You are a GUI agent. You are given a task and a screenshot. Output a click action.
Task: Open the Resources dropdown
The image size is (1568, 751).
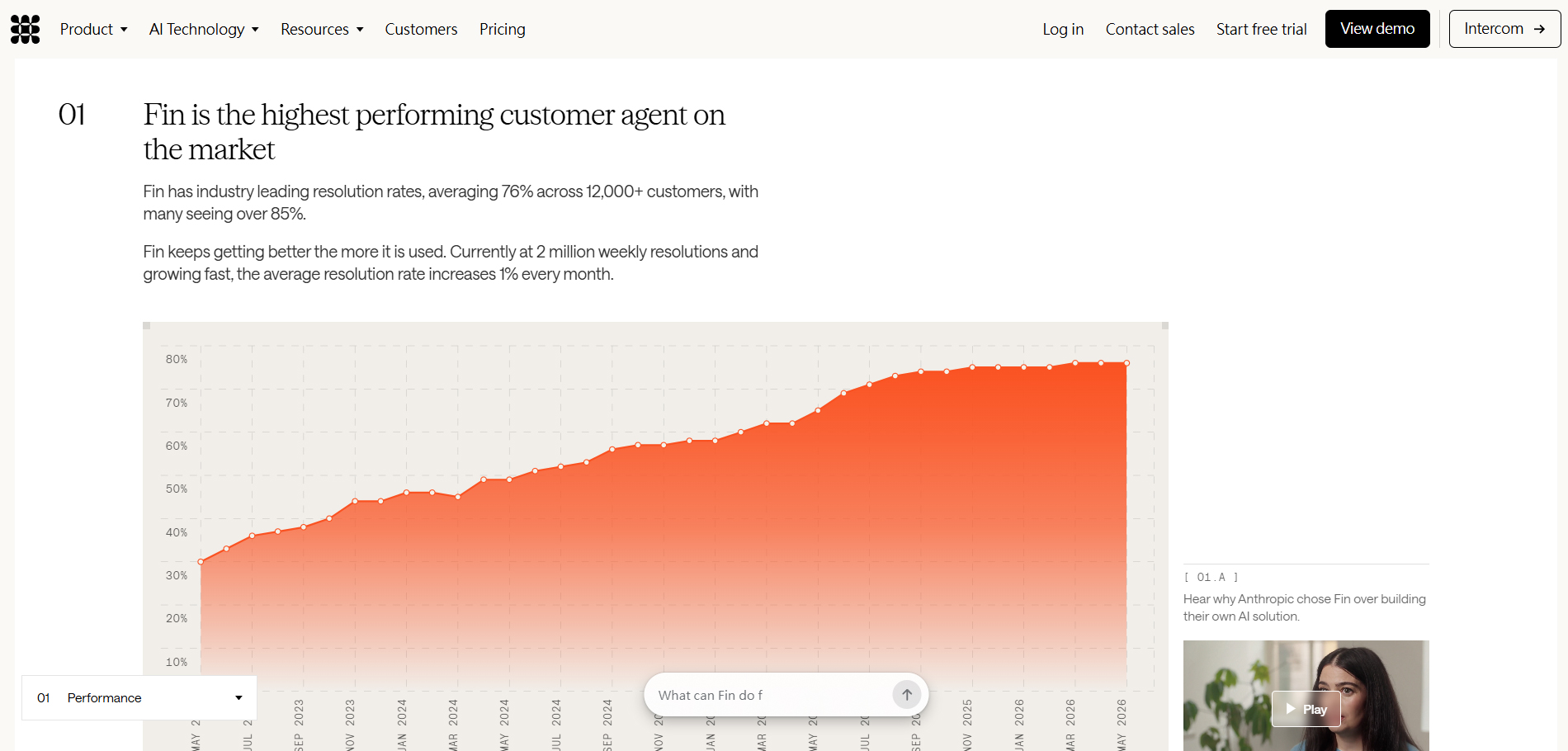tap(322, 29)
